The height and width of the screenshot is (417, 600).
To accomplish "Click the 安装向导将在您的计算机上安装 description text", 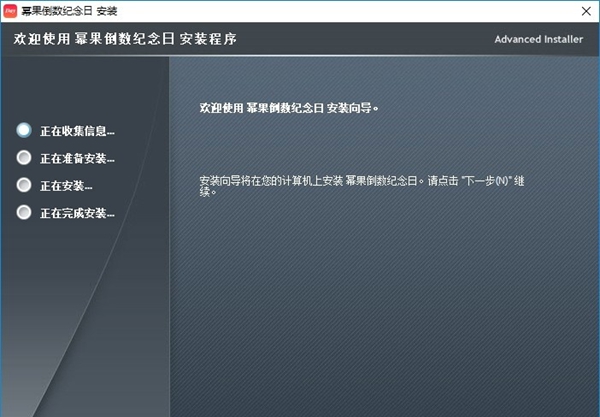I will coord(362,186).
